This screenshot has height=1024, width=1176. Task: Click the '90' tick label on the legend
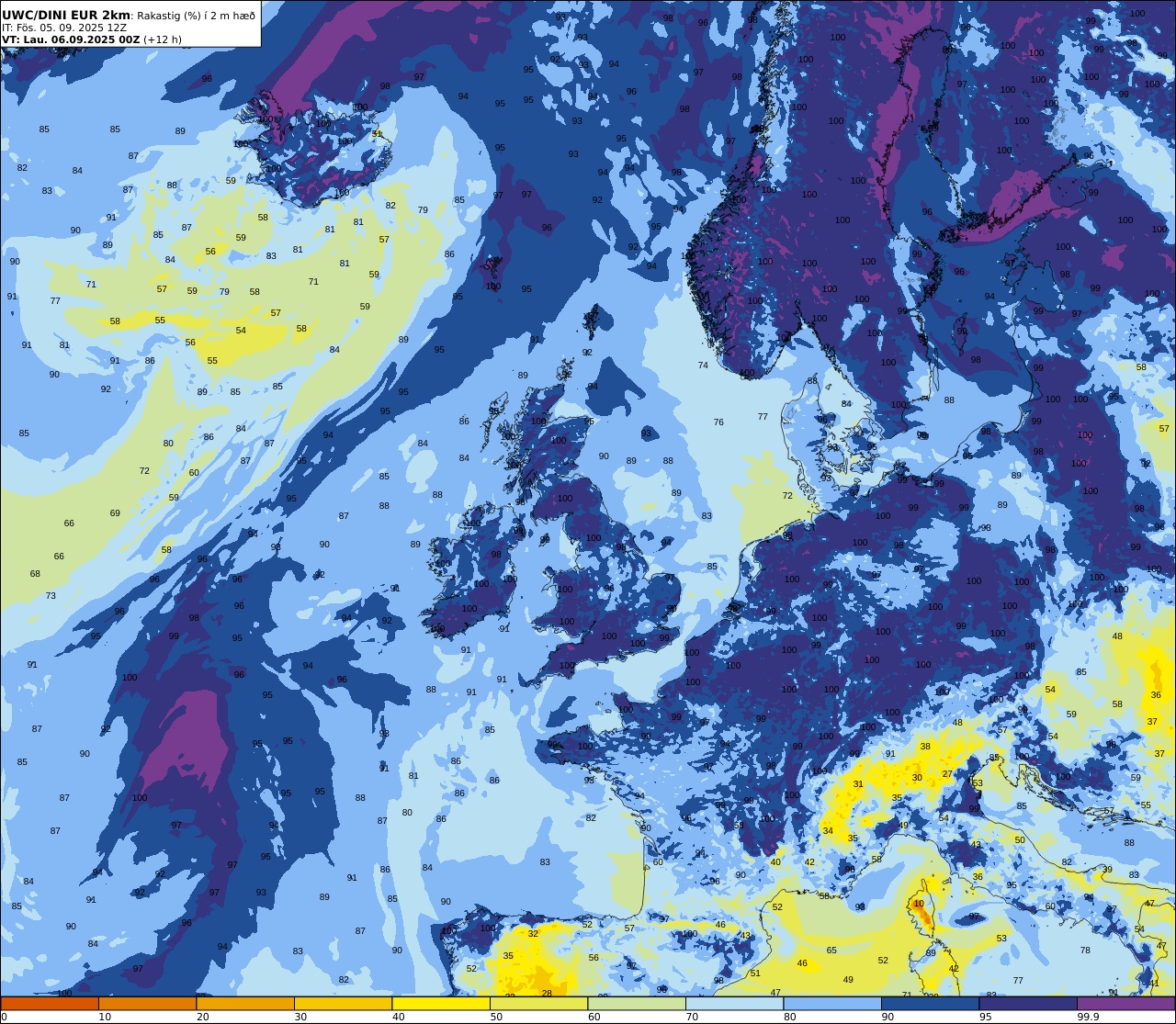888,1017
